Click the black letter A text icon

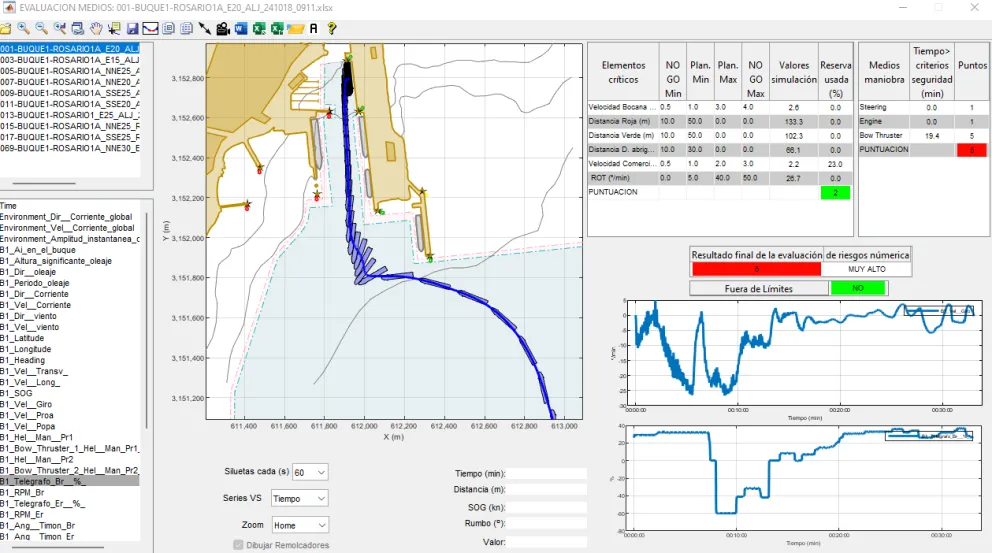click(x=313, y=28)
